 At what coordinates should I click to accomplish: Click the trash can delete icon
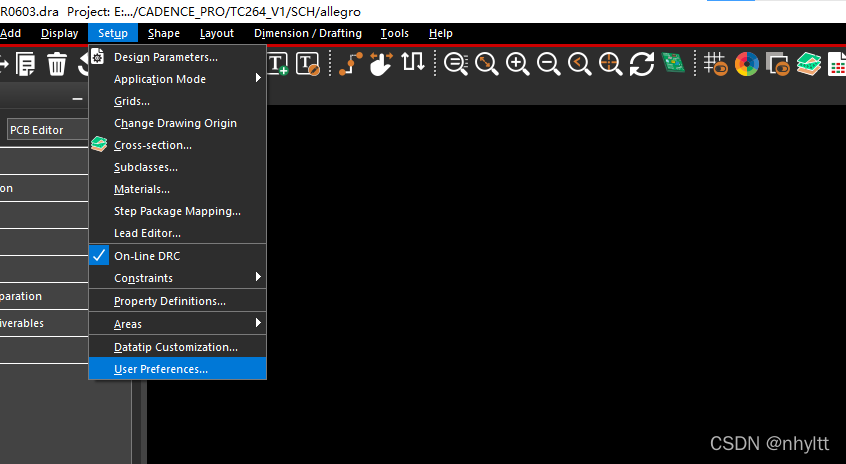click(57, 65)
